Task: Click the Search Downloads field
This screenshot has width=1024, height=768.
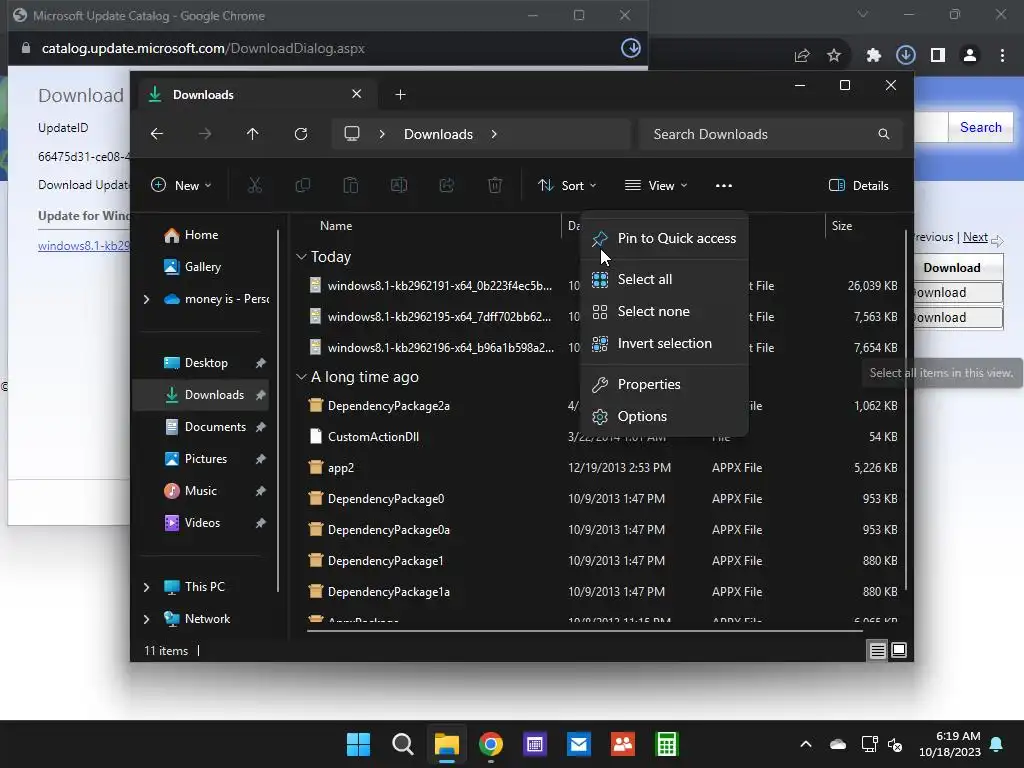Action: tap(771, 134)
